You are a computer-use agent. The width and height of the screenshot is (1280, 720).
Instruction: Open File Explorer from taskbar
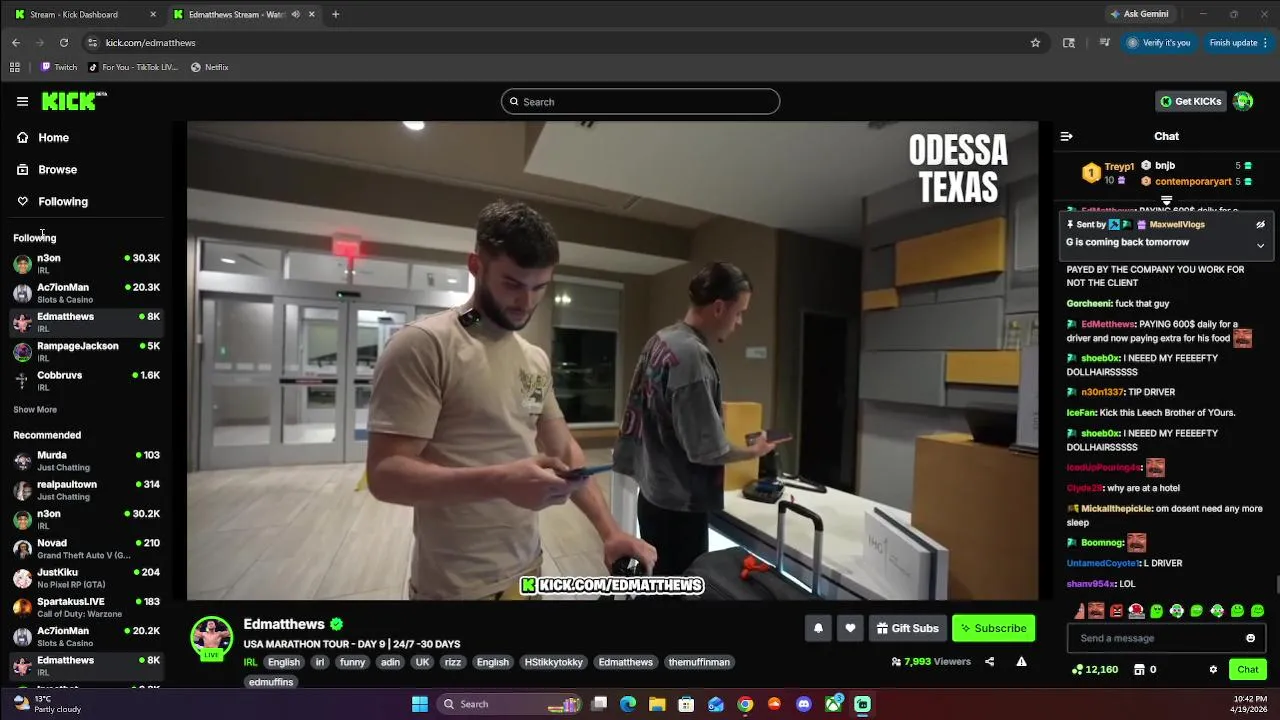[657, 704]
